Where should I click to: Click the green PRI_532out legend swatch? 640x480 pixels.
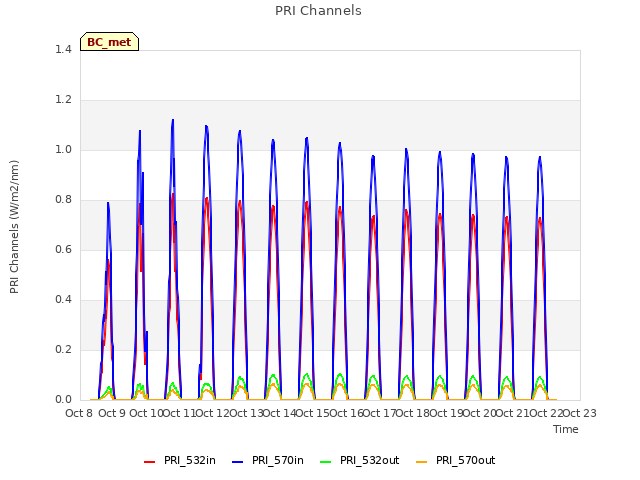(x=325, y=462)
